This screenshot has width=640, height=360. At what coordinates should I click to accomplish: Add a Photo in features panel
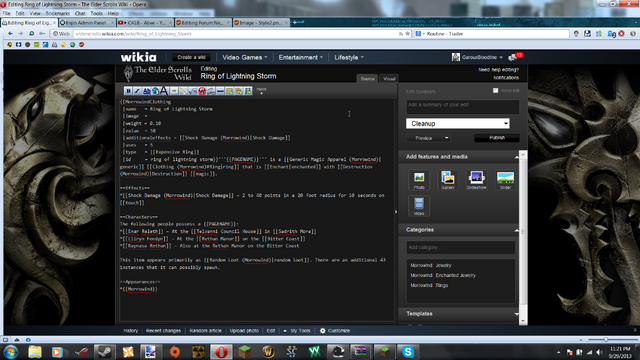(419, 180)
